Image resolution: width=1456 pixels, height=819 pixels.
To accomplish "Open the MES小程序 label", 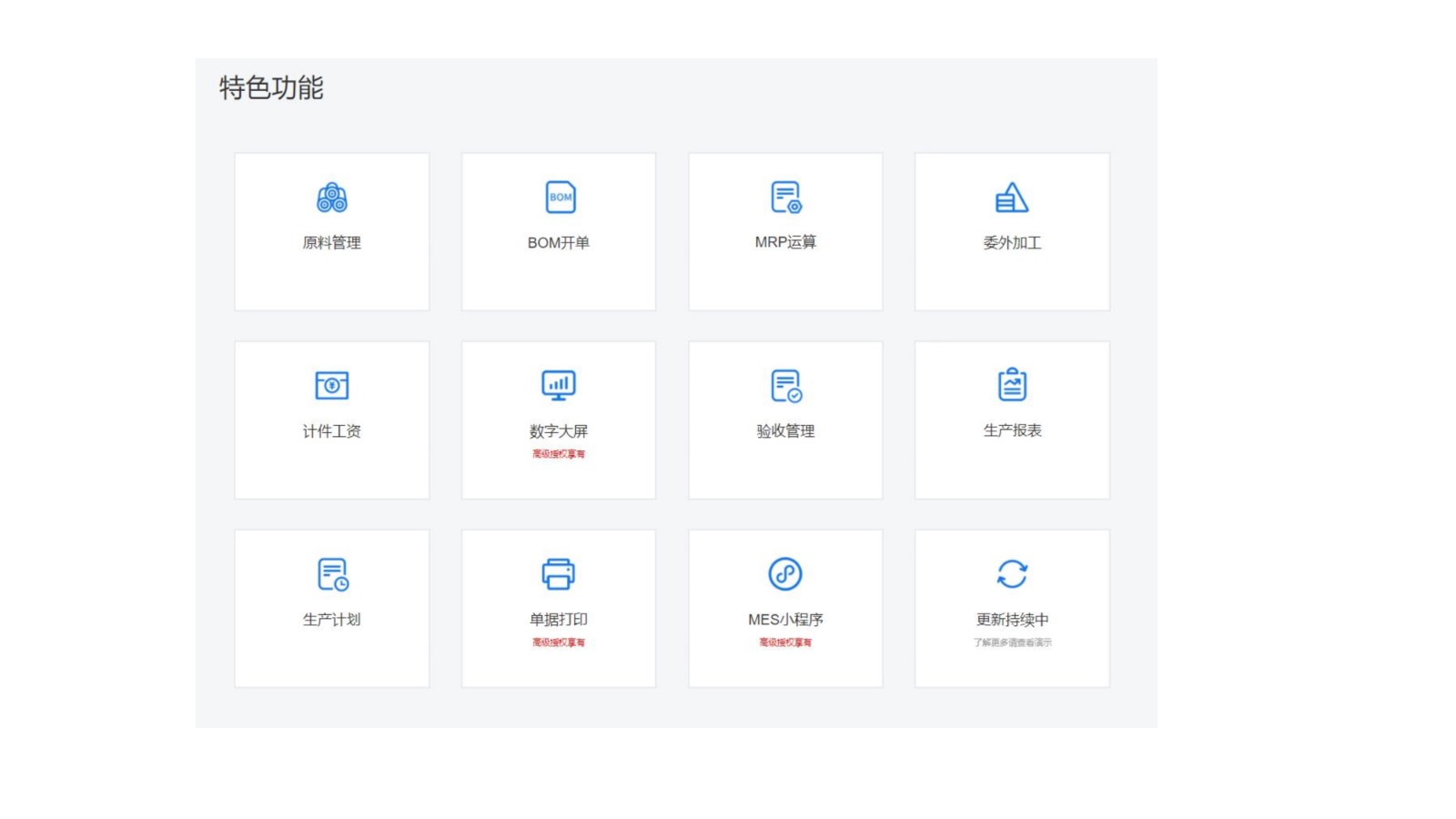I will tap(785, 620).
